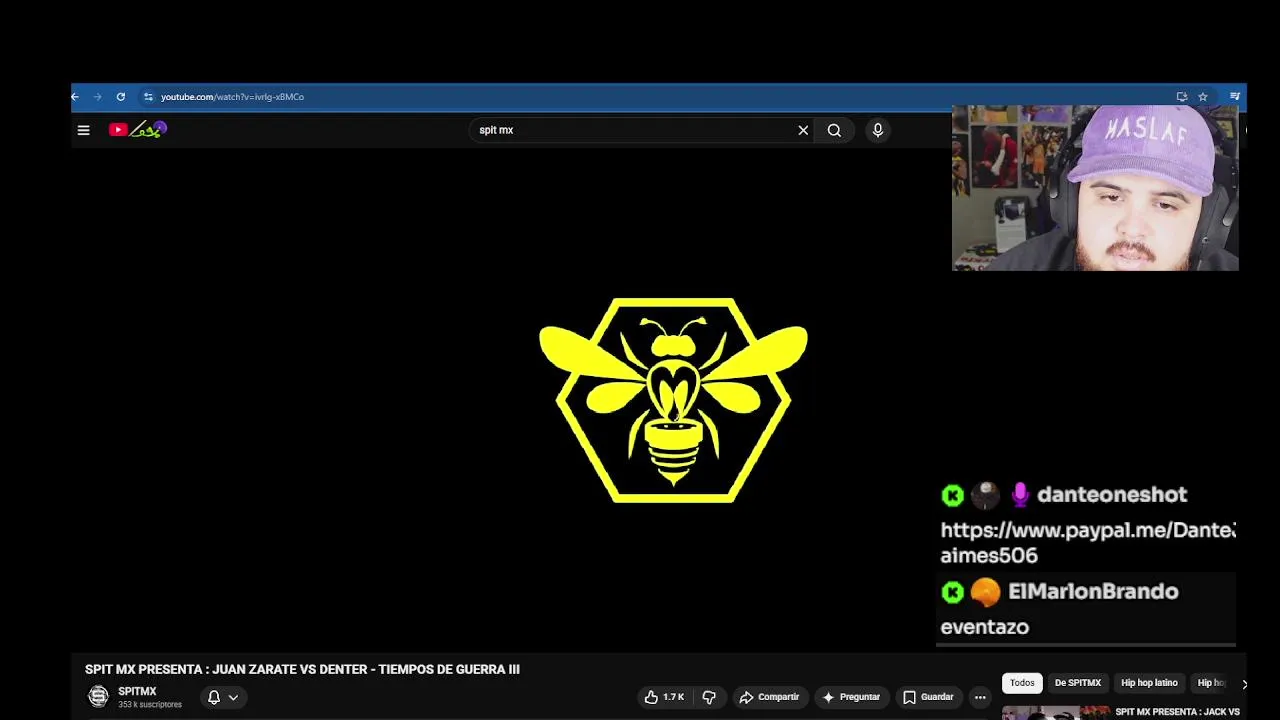
Task: Click the Preguntar button
Action: (851, 697)
